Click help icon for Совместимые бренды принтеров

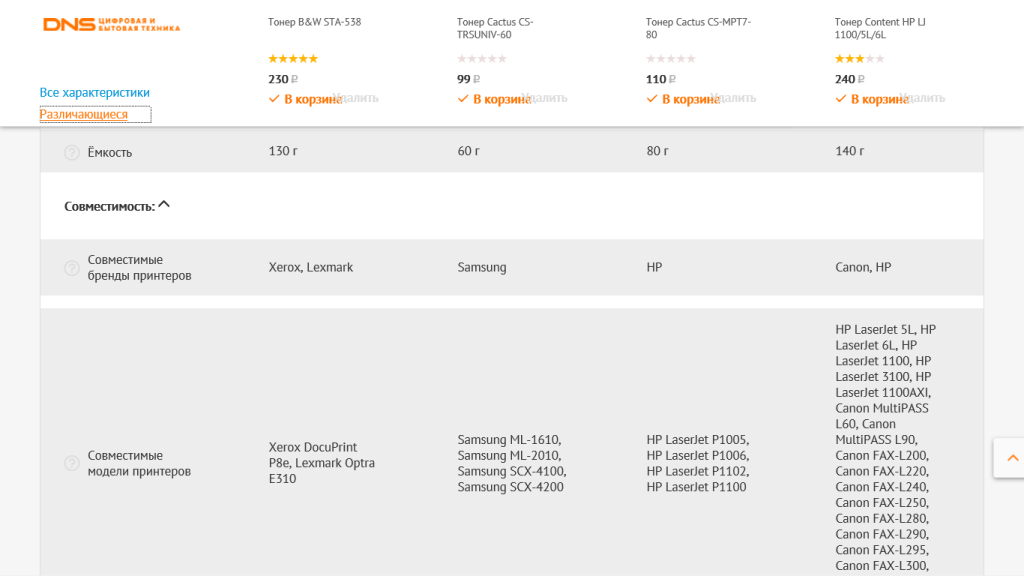click(x=72, y=268)
